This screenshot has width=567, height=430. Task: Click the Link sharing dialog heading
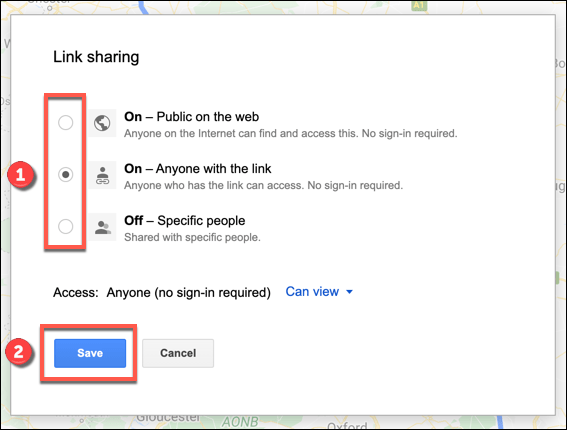tap(96, 57)
